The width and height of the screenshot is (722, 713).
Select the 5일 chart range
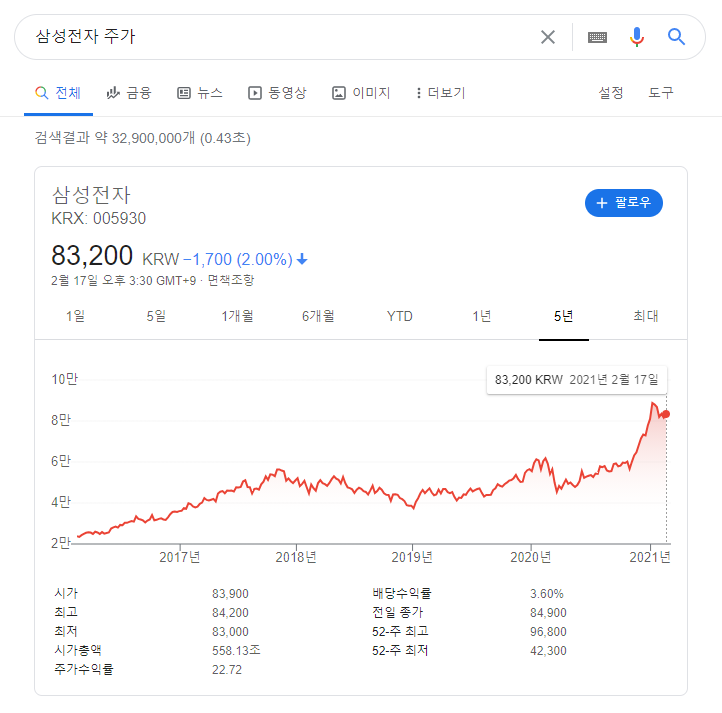[157, 316]
